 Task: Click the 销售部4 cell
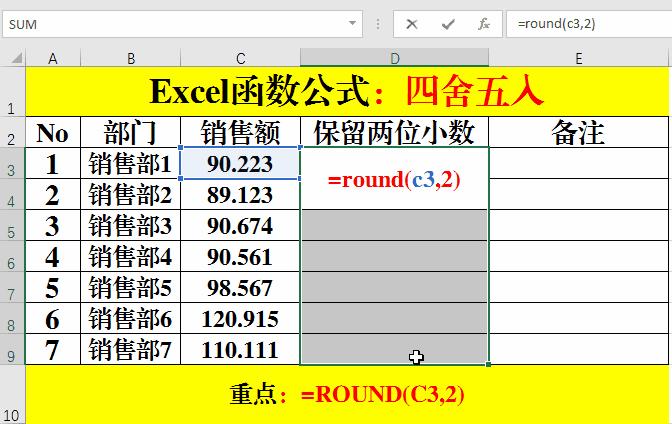coord(131,256)
